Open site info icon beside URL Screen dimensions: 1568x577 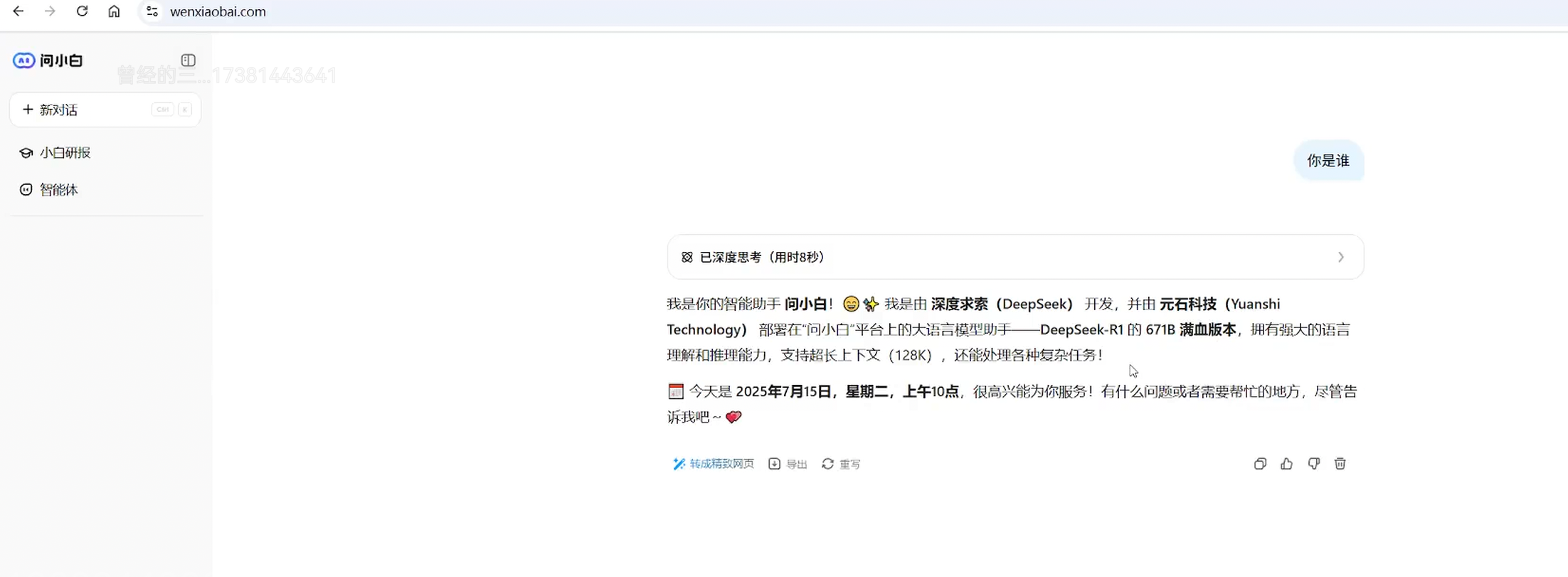(x=152, y=11)
